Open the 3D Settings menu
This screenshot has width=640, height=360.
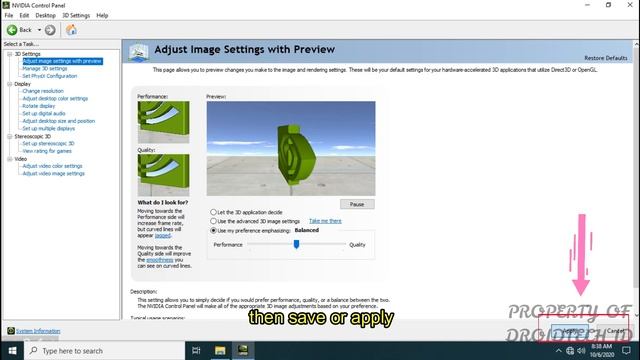76,16
